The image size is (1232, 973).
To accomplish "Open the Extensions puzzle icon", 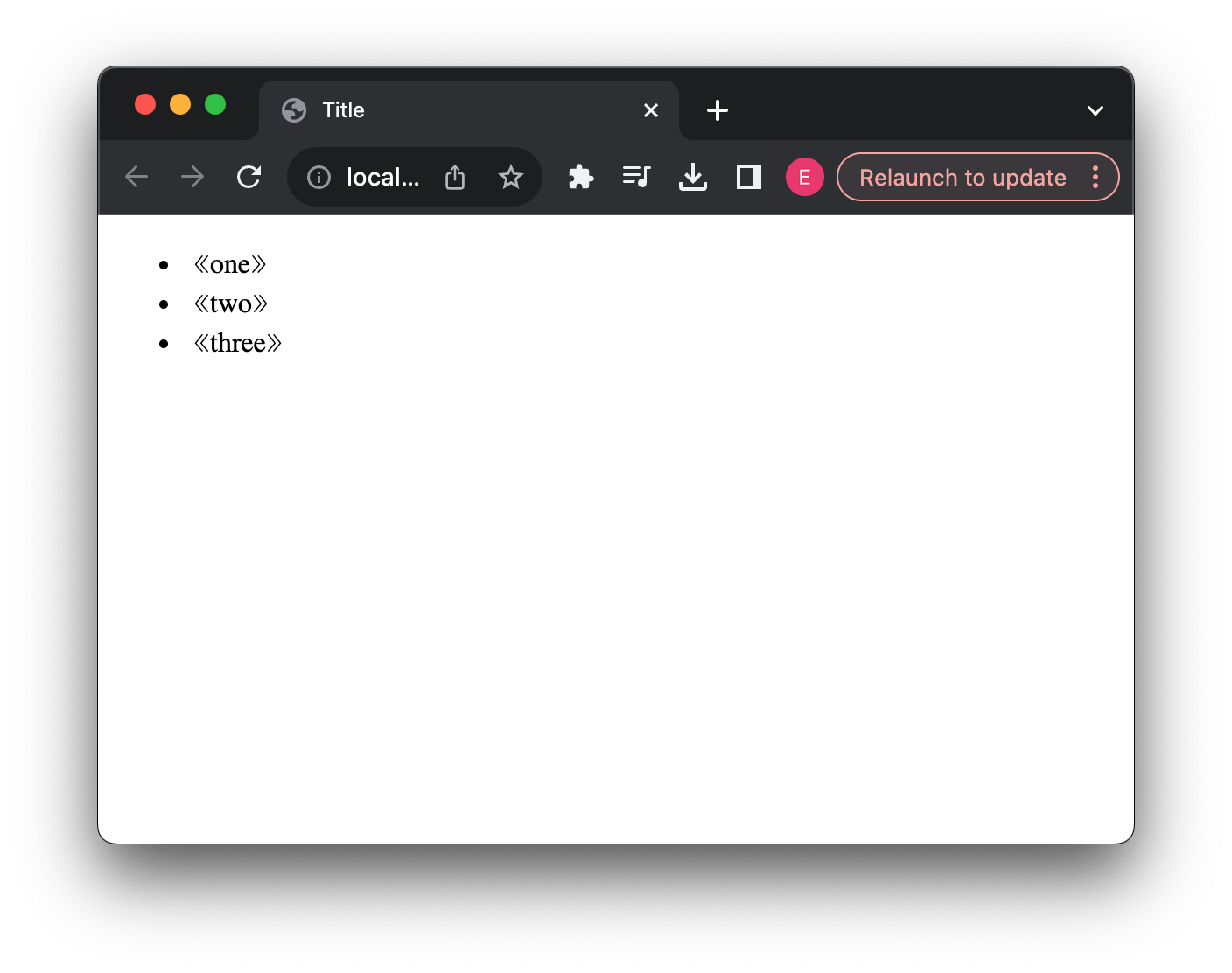I will click(580, 177).
